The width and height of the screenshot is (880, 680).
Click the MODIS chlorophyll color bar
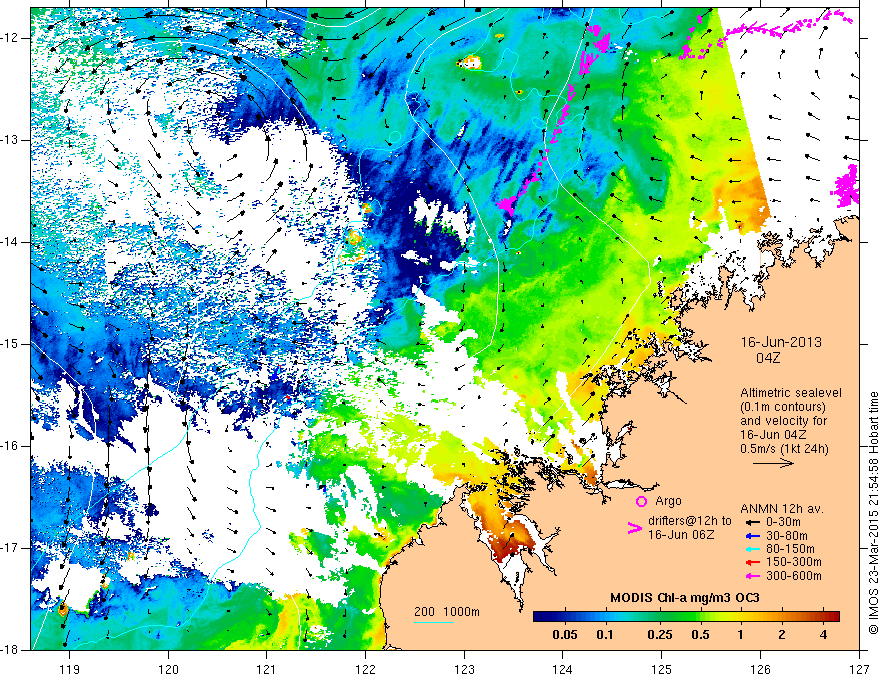(686, 616)
